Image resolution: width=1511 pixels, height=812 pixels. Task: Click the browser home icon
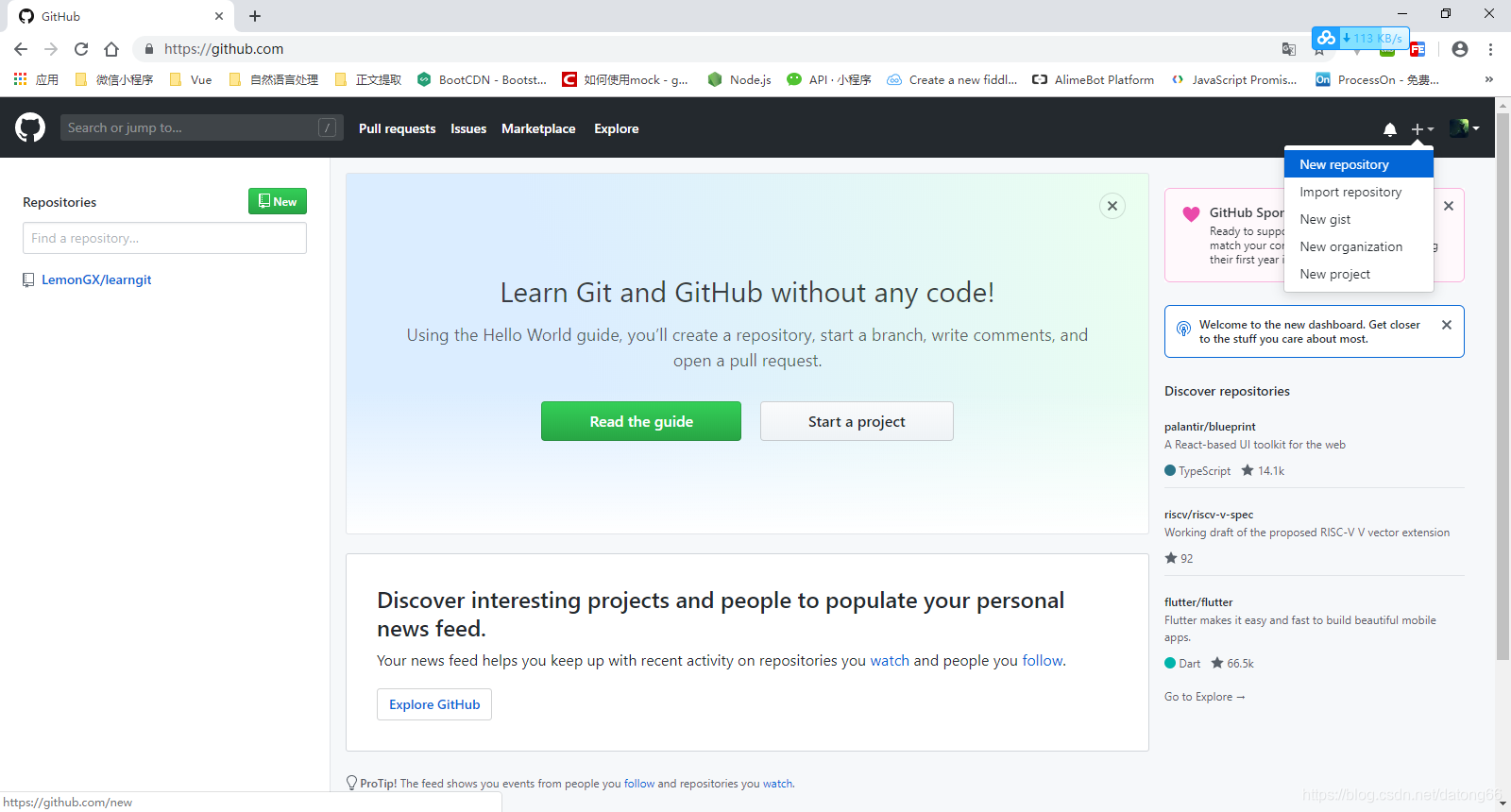point(111,49)
